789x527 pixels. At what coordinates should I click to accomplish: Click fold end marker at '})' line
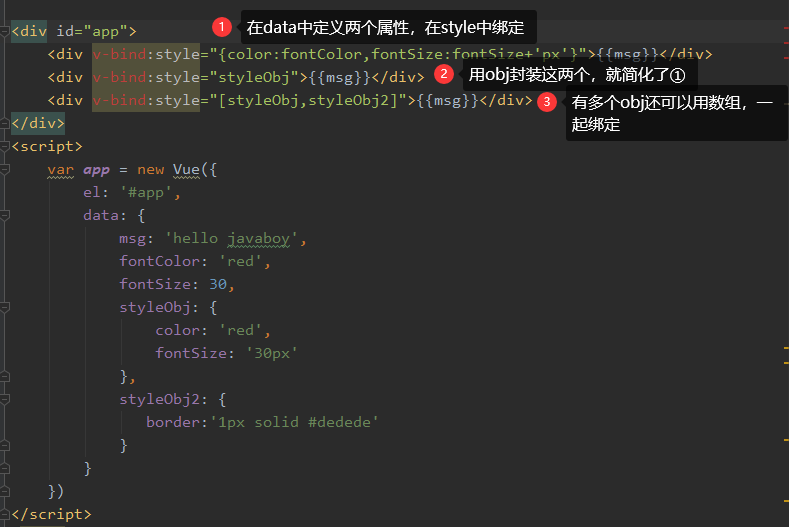coord(5,492)
